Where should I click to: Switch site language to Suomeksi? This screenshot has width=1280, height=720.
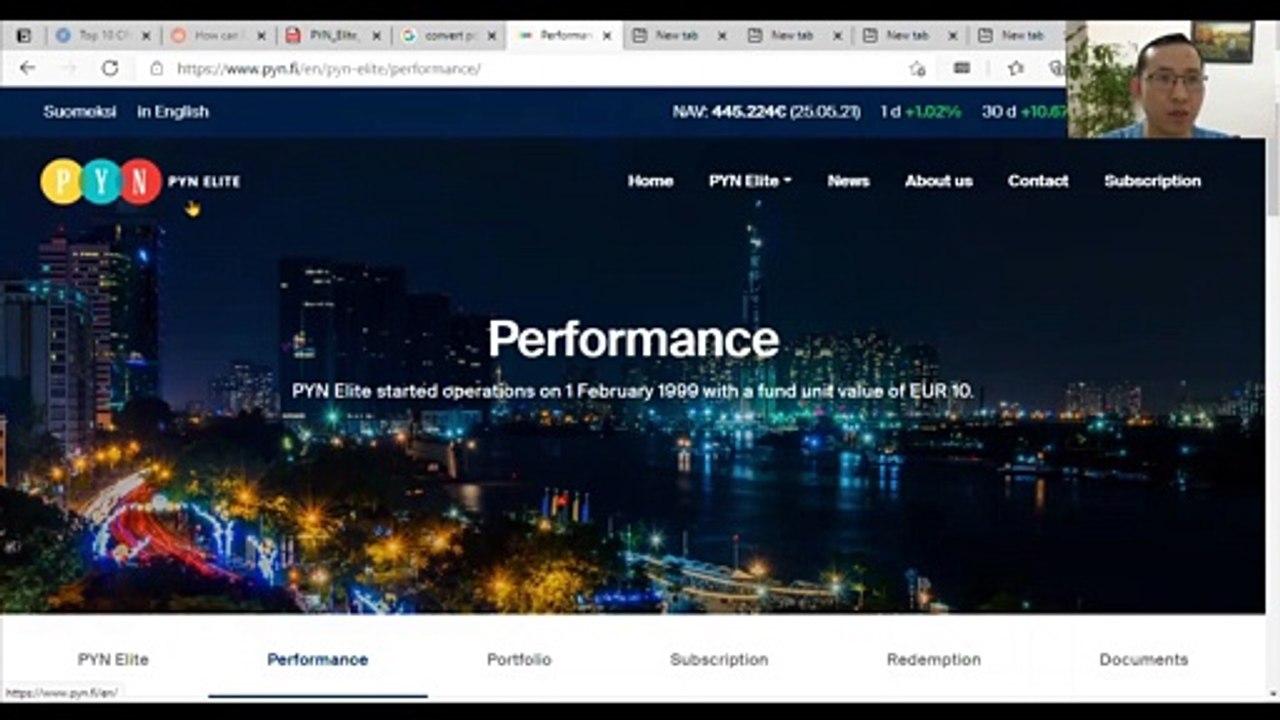[x=79, y=111]
